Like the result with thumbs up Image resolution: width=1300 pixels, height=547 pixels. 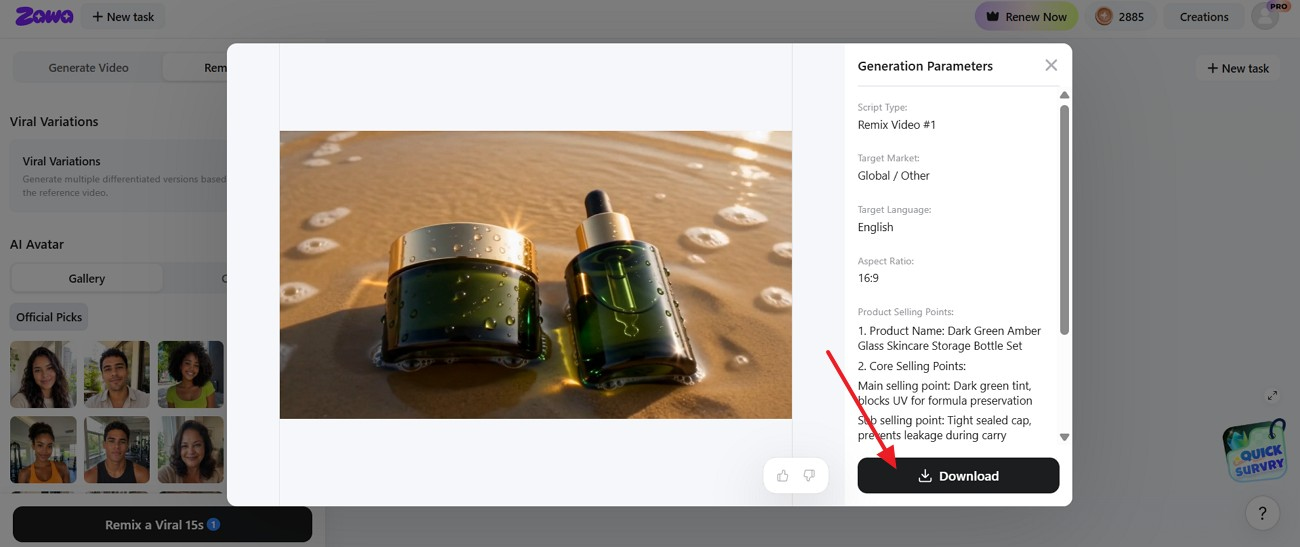(782, 476)
